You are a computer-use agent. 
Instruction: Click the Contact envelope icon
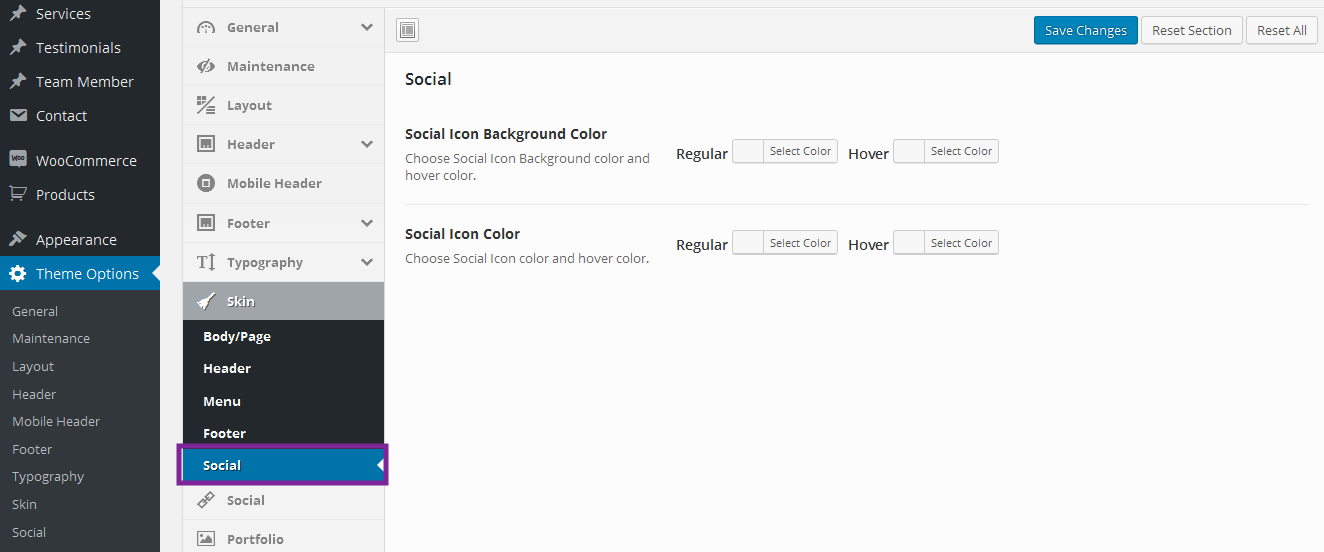pos(18,115)
